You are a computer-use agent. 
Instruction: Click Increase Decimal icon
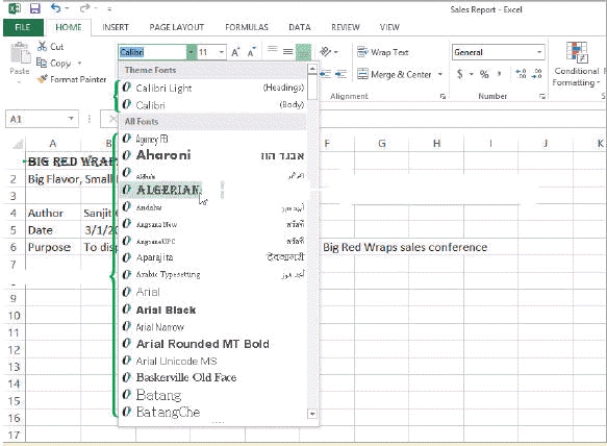click(x=521, y=74)
